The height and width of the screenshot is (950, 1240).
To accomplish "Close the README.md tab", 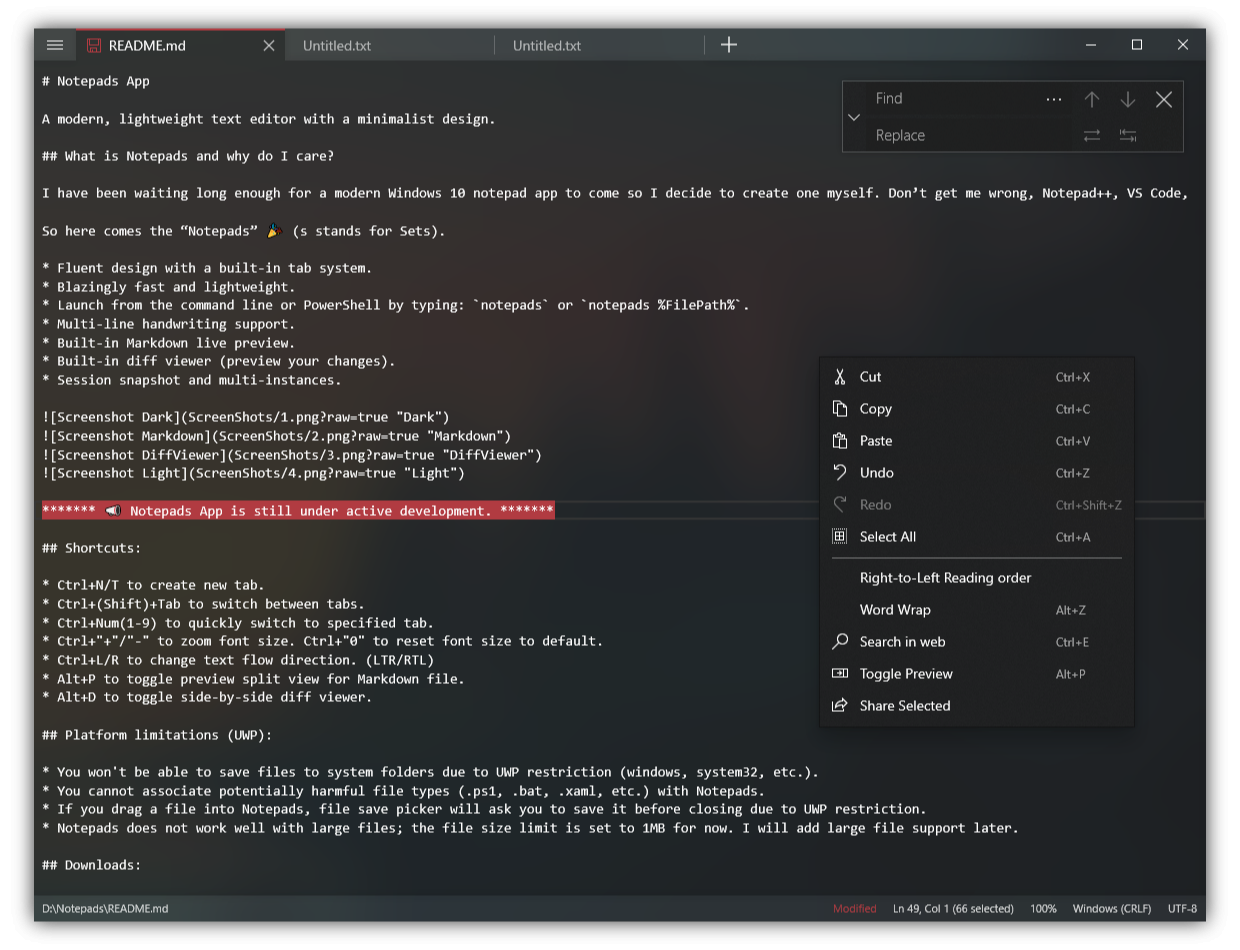I will [268, 45].
